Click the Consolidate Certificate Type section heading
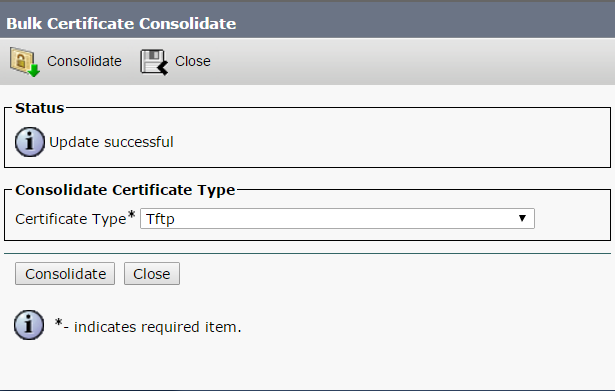This screenshot has width=615, height=391. pos(125,190)
